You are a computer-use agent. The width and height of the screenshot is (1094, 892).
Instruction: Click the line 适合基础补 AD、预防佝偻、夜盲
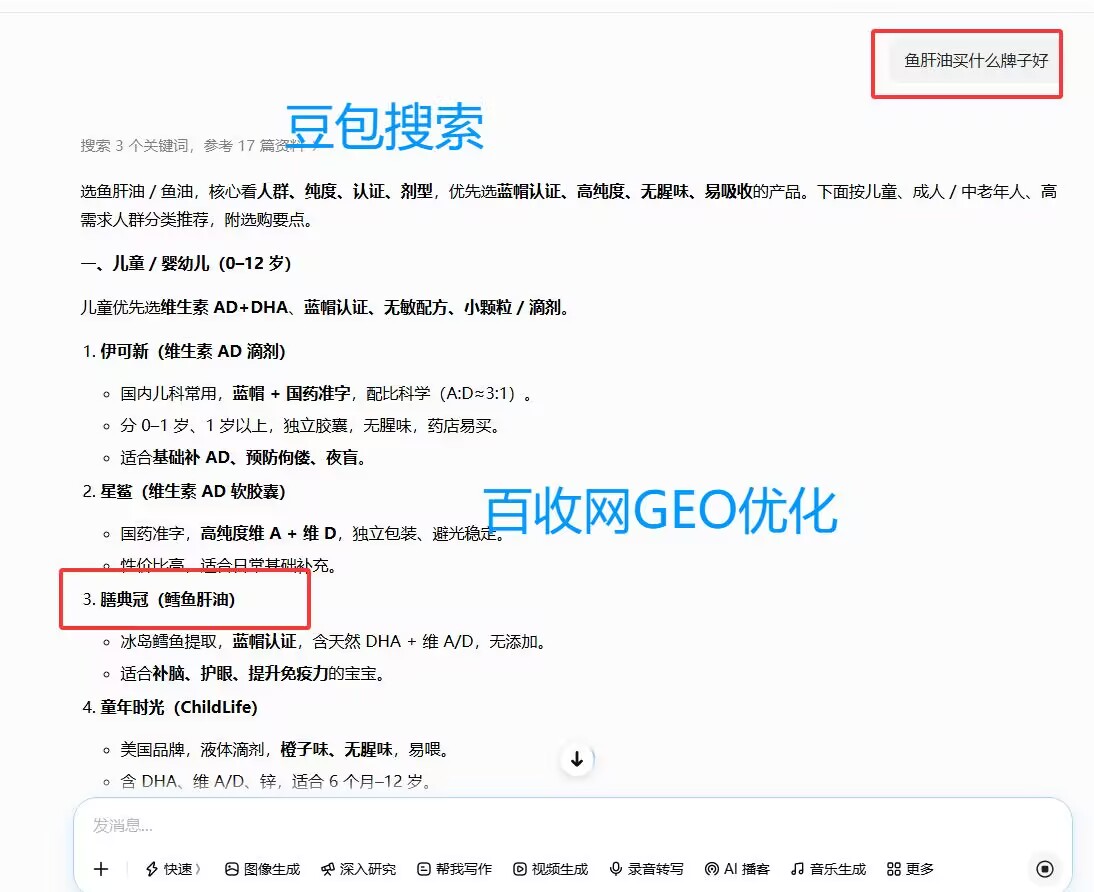[x=243, y=458]
